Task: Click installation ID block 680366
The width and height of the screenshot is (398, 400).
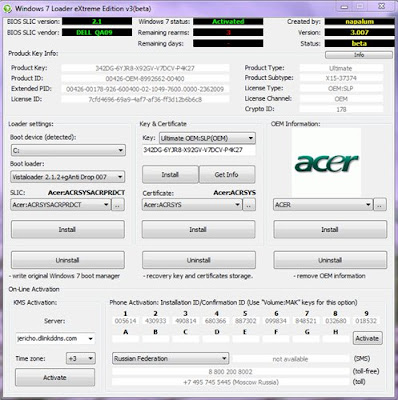Action: [x=216, y=321]
